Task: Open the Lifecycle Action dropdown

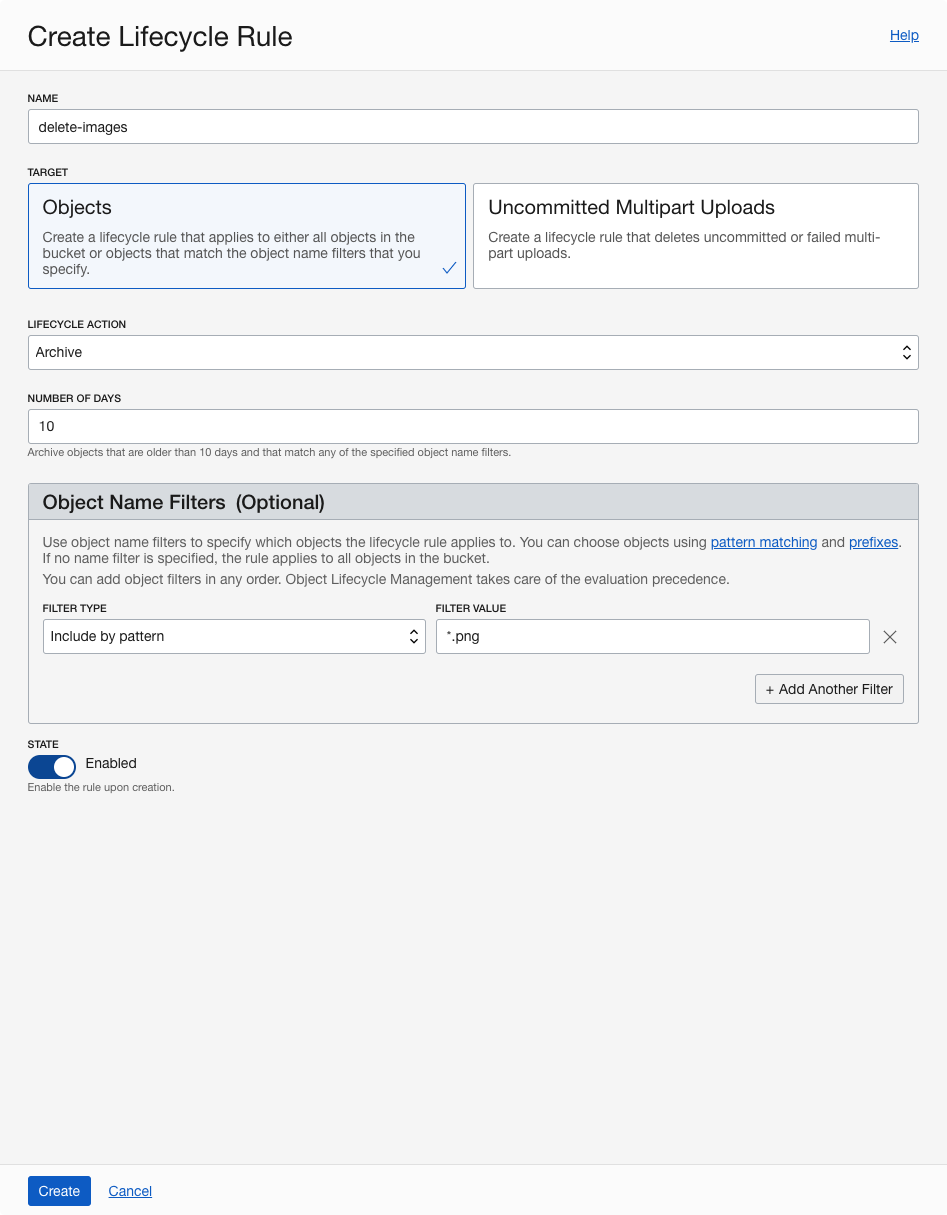Action: pos(472,352)
